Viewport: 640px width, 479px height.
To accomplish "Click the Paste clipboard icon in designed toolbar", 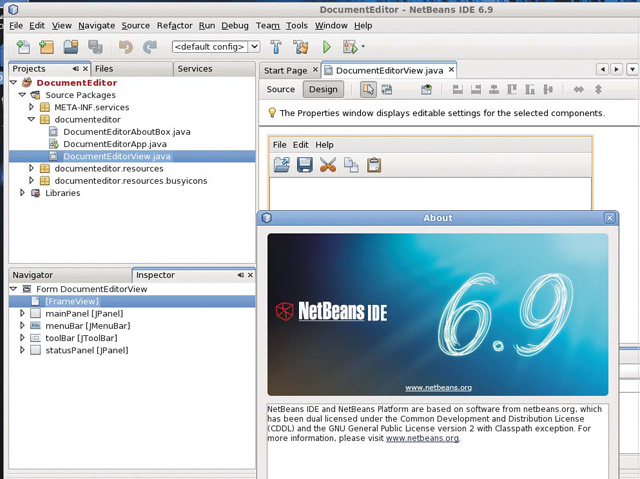I will point(374,165).
